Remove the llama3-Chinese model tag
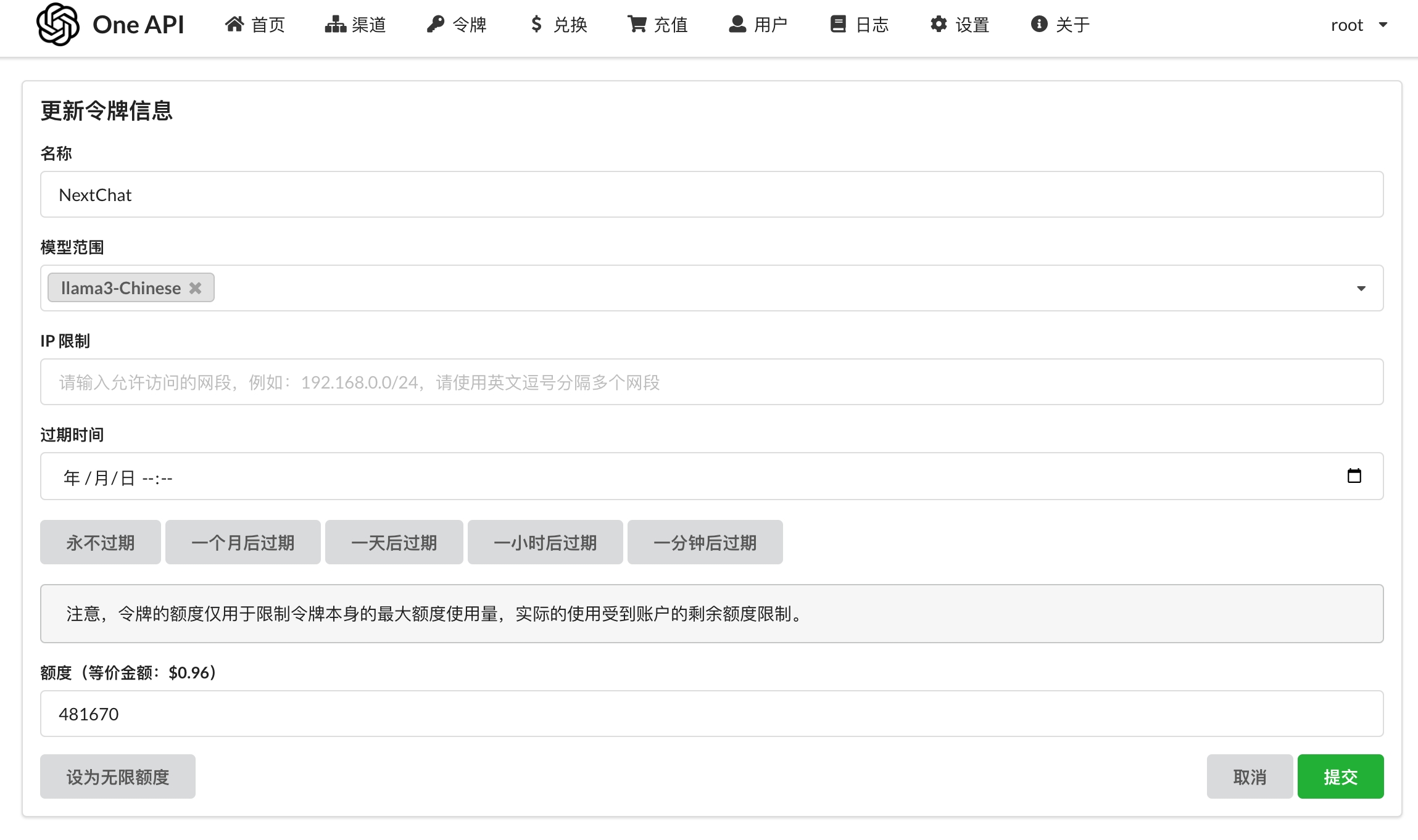1418x840 pixels. pyautogui.click(x=195, y=288)
